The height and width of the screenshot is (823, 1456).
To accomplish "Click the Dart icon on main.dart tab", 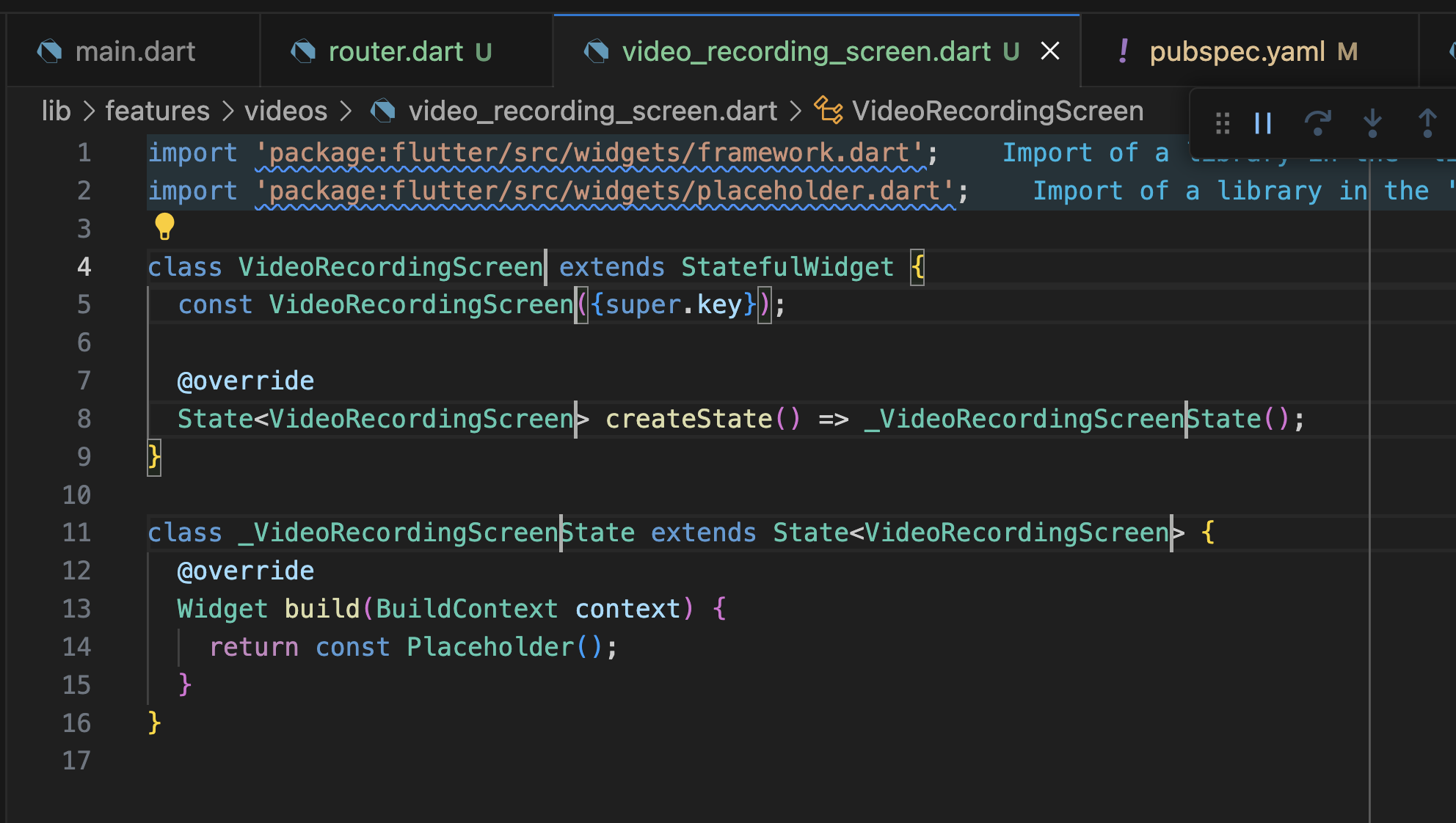I will tap(50, 51).
